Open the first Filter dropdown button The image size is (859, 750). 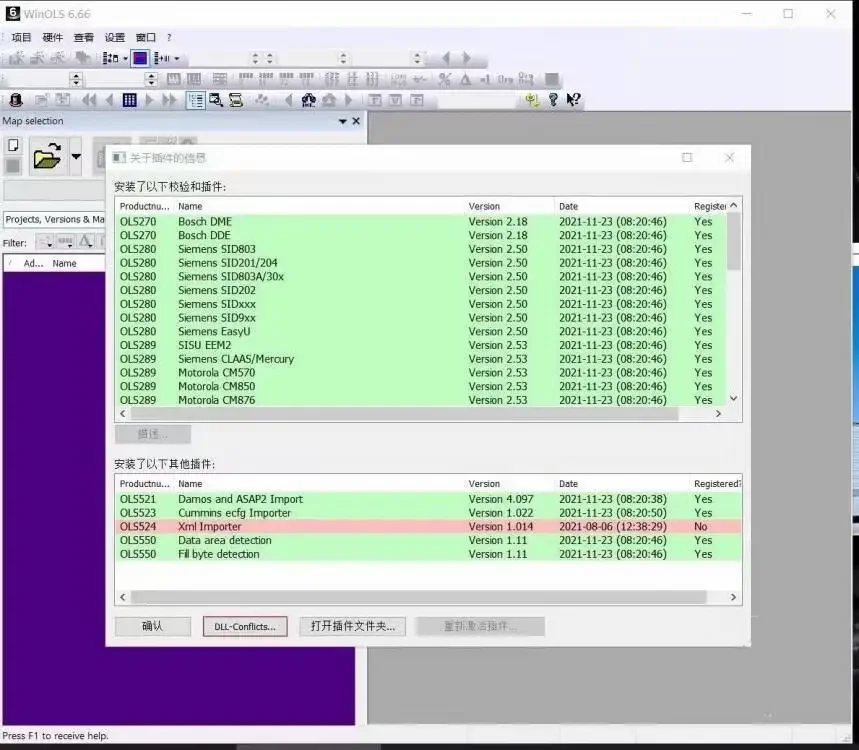tap(45, 242)
